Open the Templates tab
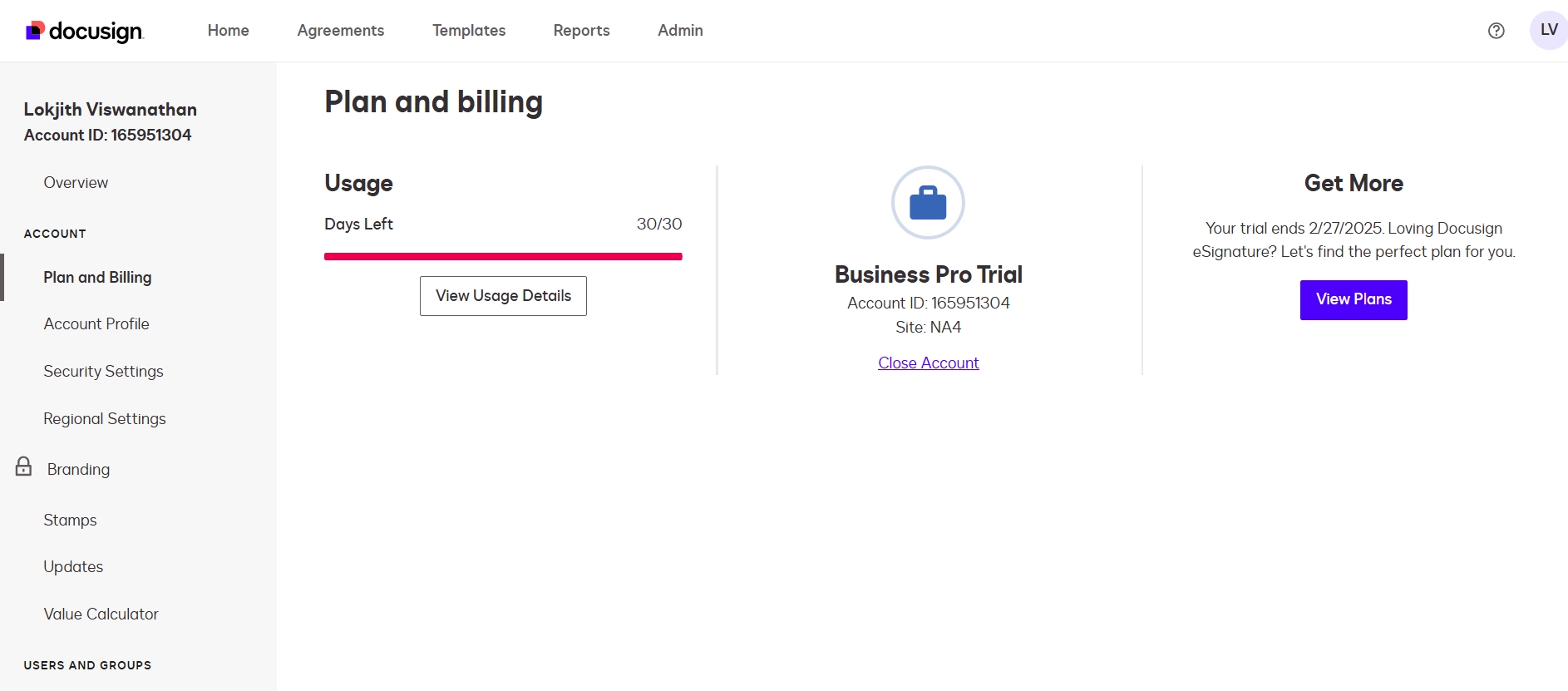The width and height of the screenshot is (1568, 691). click(469, 31)
